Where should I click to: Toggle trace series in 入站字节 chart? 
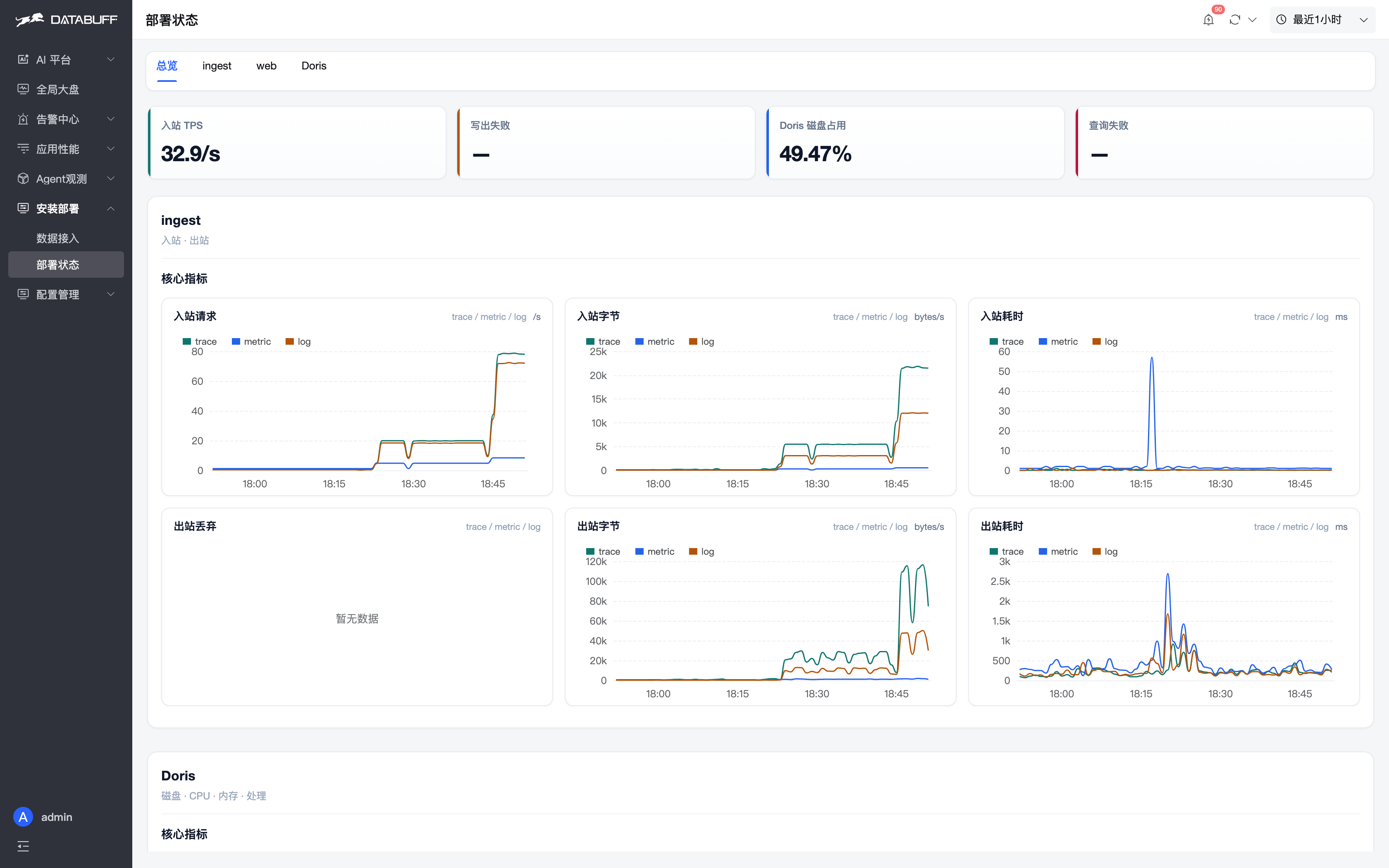click(603, 341)
